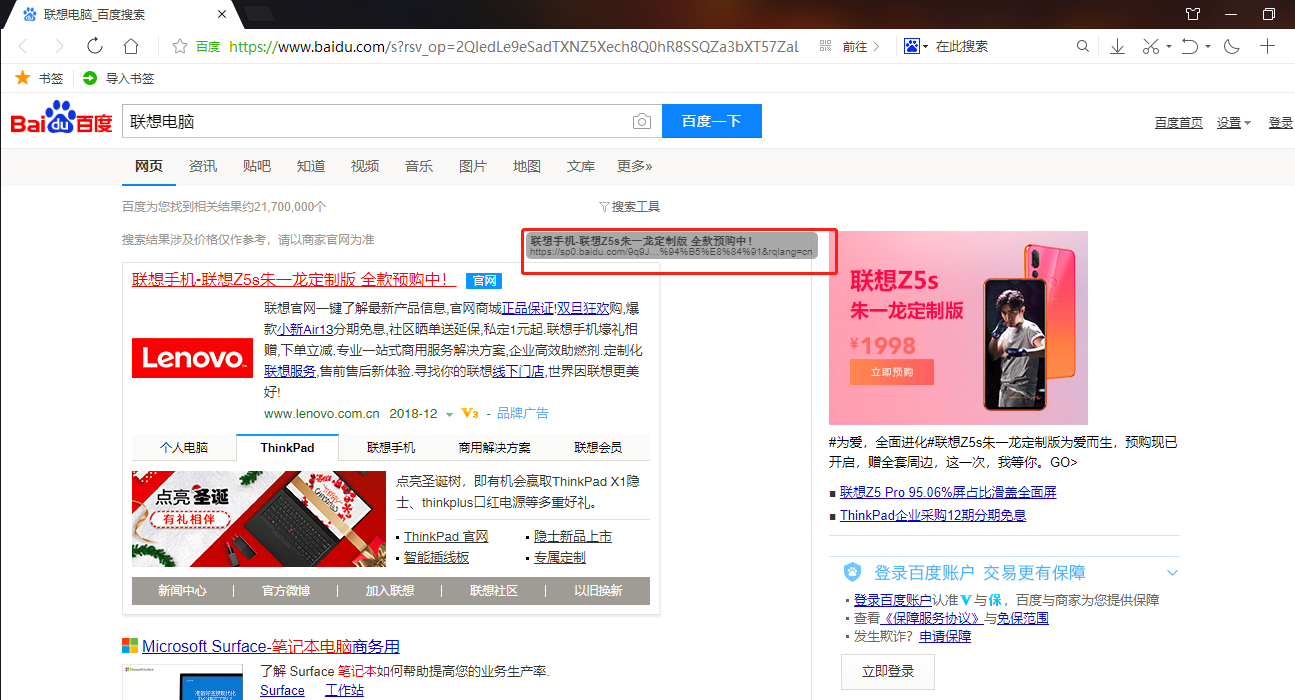
Task: Open the 品牌广告 link
Action: click(x=523, y=413)
